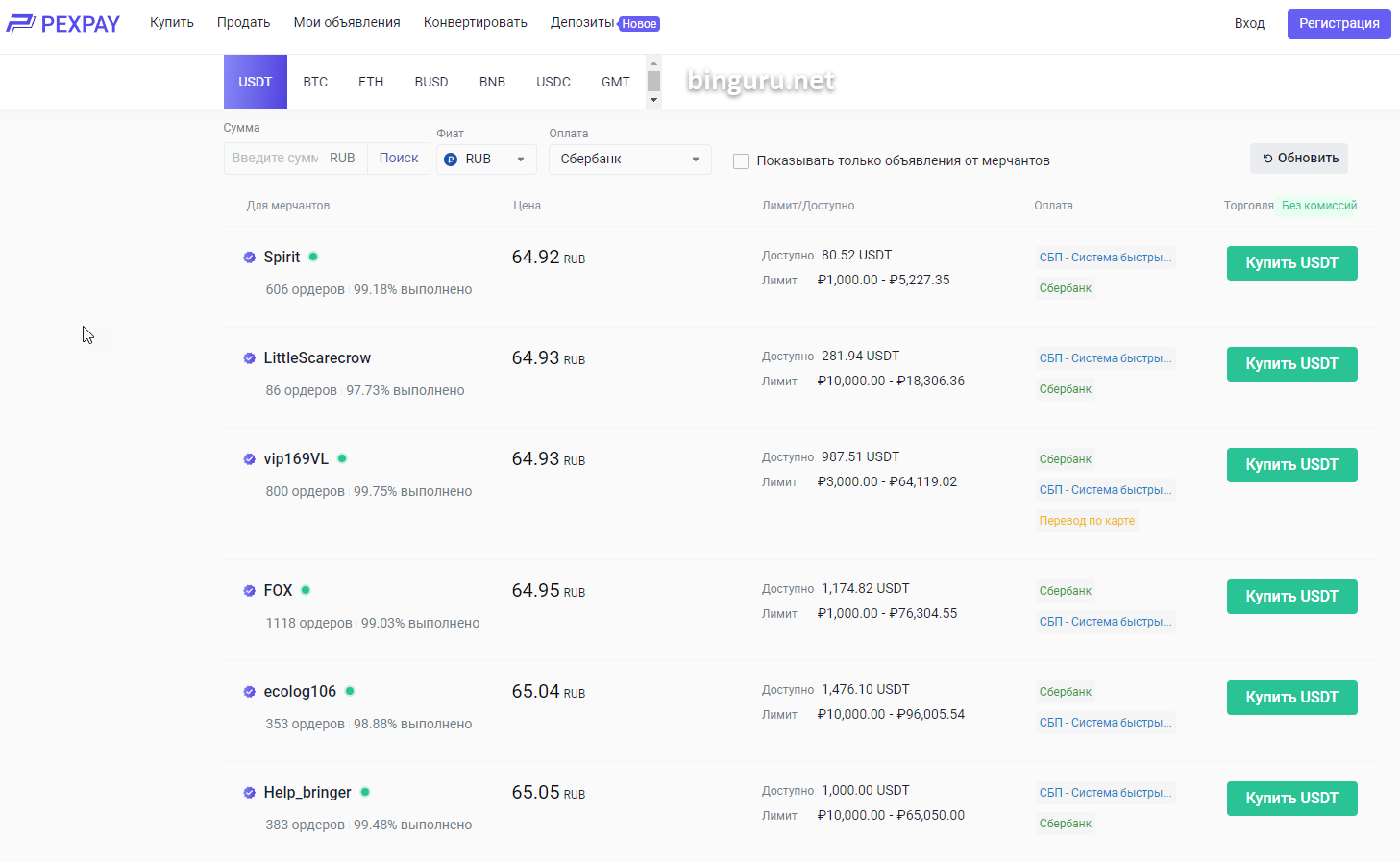Buy USDT from FOX
Viewport: 1400px width, 862px height.
[x=1292, y=597]
